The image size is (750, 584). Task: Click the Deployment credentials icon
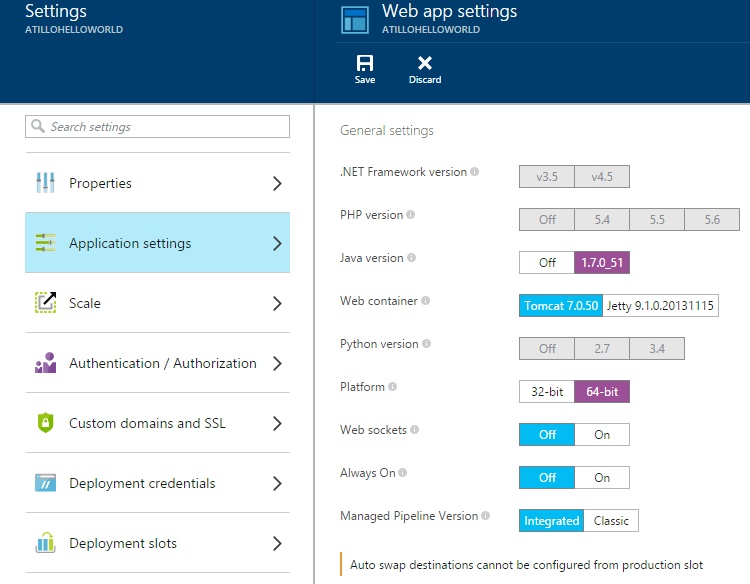point(45,483)
